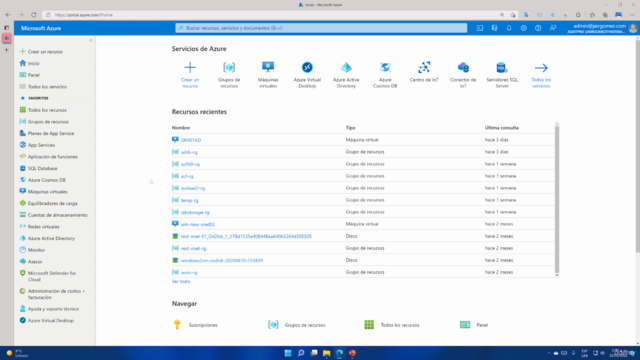The width and height of the screenshot is (640, 360).
Task: Sort by Nombre column header
Action: pos(181,128)
